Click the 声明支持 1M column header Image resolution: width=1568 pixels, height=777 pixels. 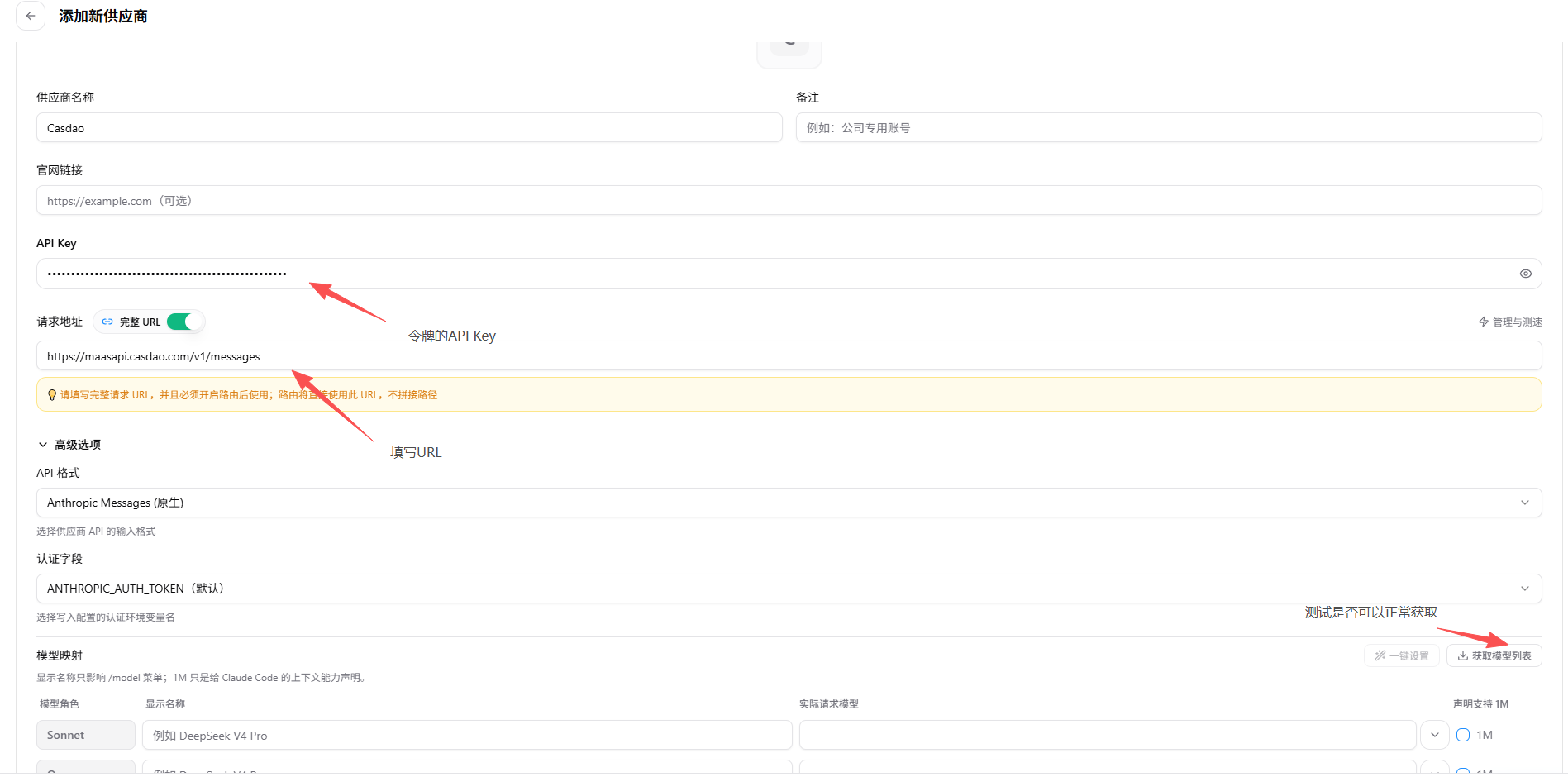click(x=1480, y=704)
